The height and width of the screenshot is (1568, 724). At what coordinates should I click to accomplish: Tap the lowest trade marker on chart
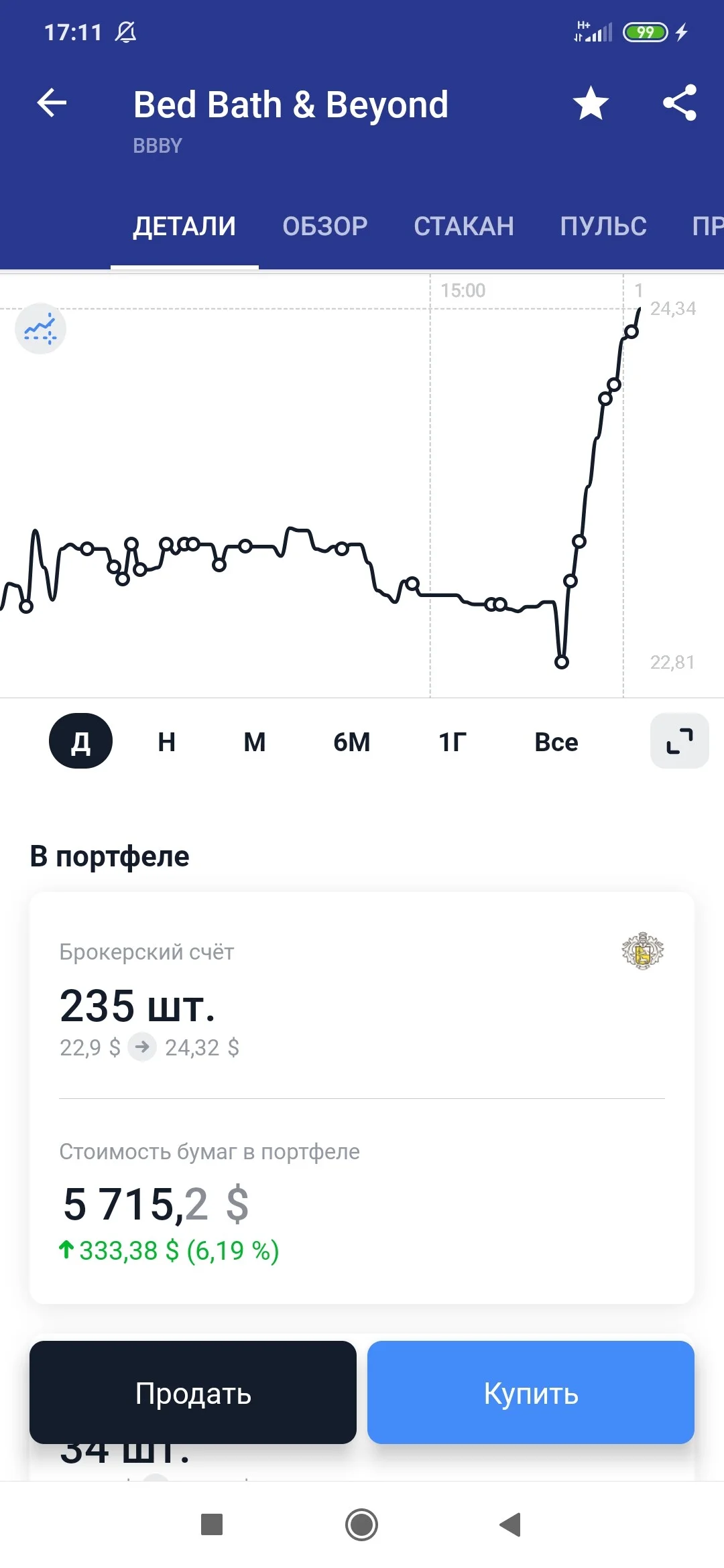[562, 662]
